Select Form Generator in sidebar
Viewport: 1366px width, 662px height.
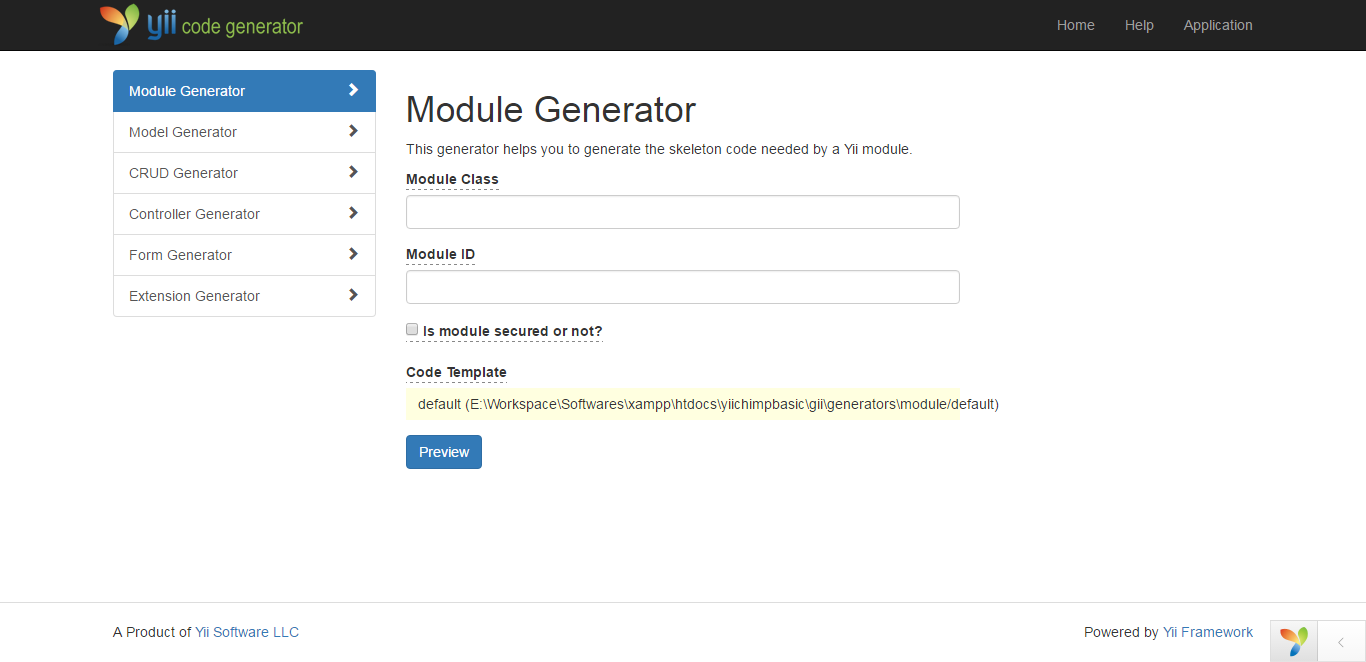[x=244, y=255]
